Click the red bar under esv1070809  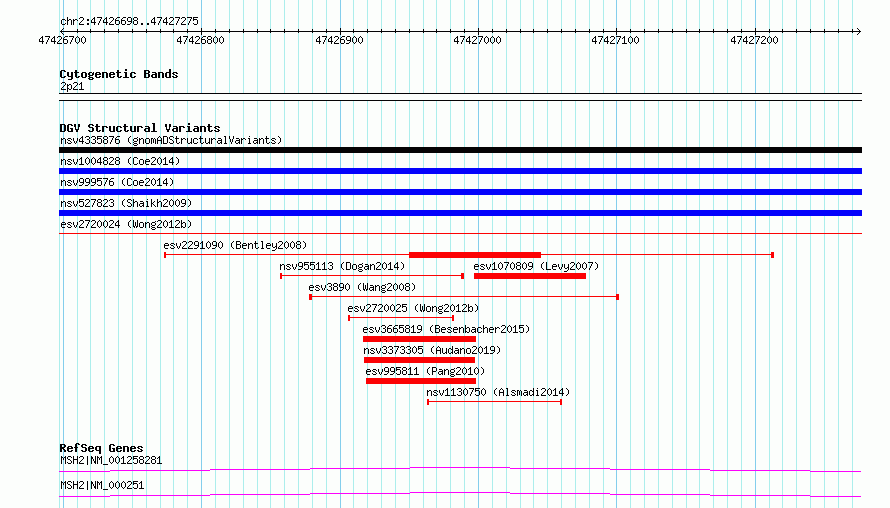pyautogui.click(x=530, y=276)
